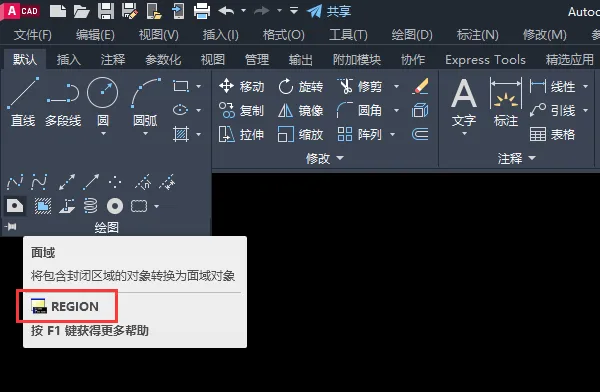The image size is (600, 392).
Task: Open the Tools (工具) menu
Action: click(x=348, y=35)
